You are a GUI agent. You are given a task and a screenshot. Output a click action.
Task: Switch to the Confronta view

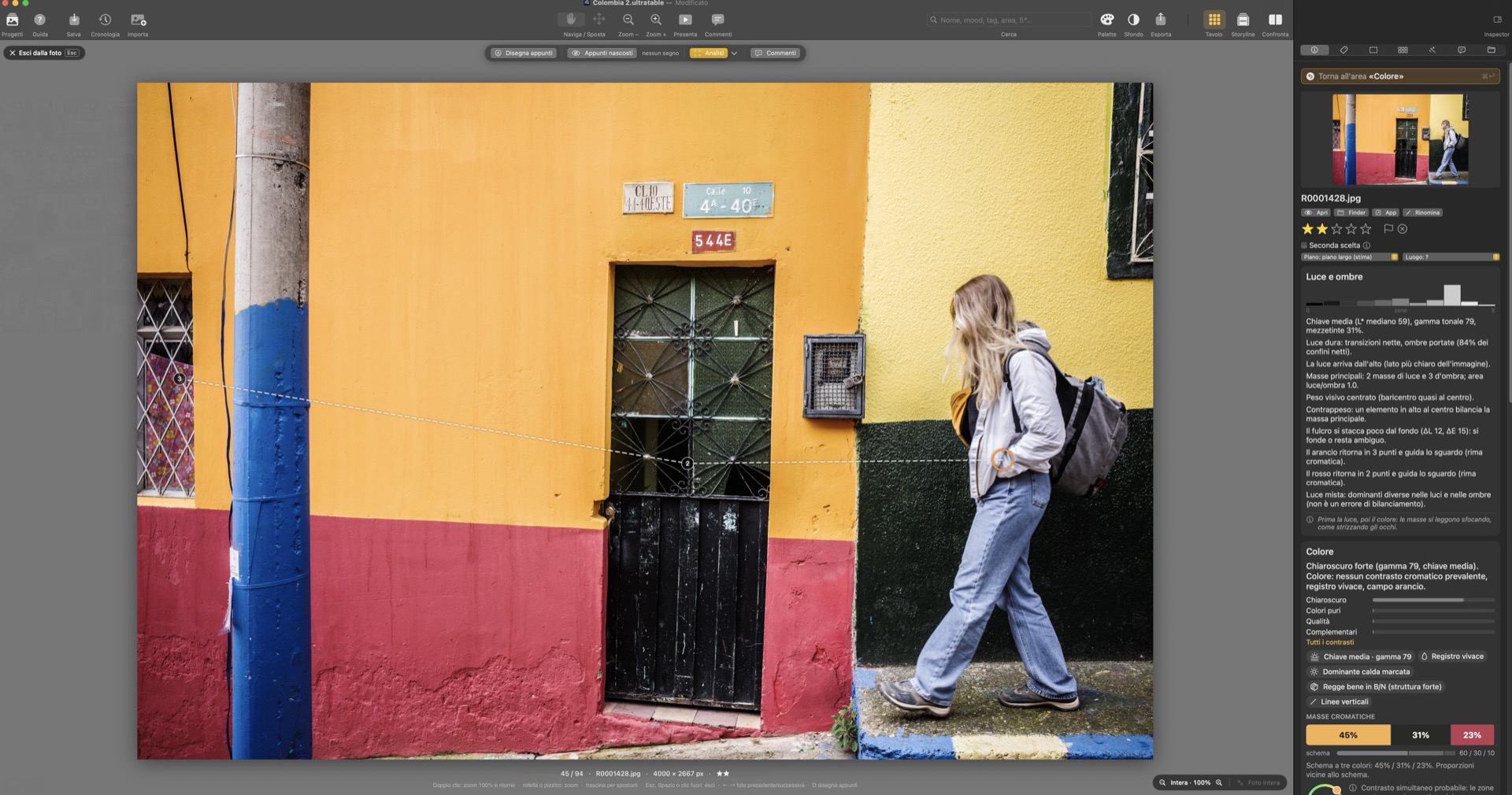pyautogui.click(x=1275, y=20)
